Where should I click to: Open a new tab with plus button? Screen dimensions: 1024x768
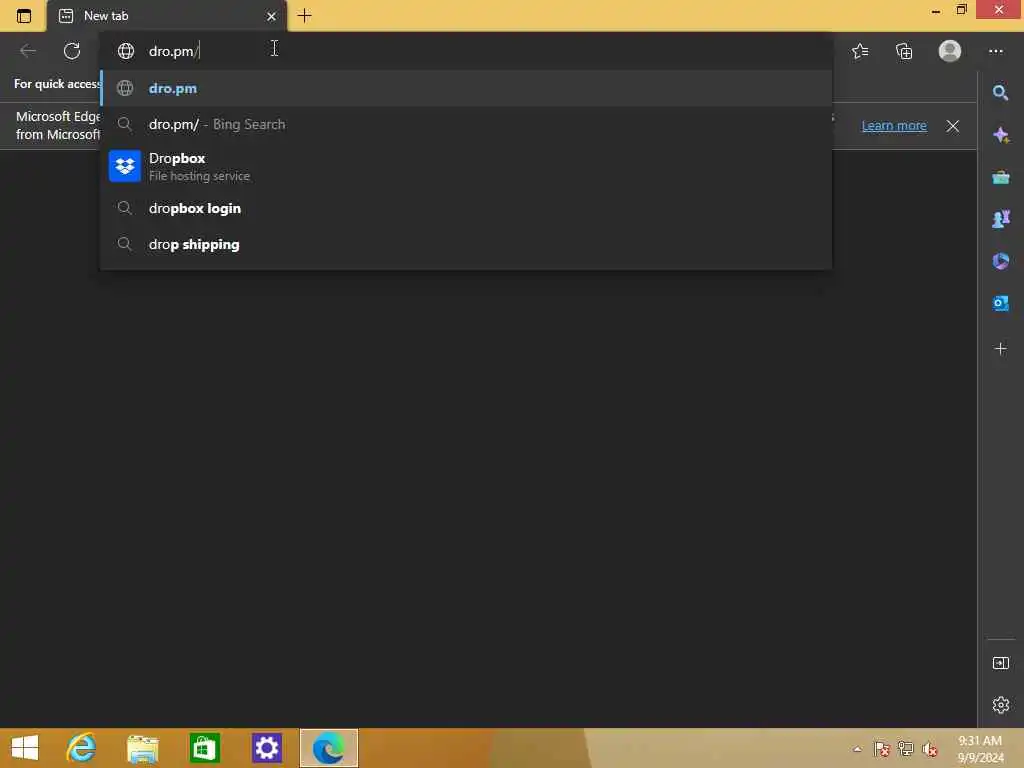pos(304,16)
